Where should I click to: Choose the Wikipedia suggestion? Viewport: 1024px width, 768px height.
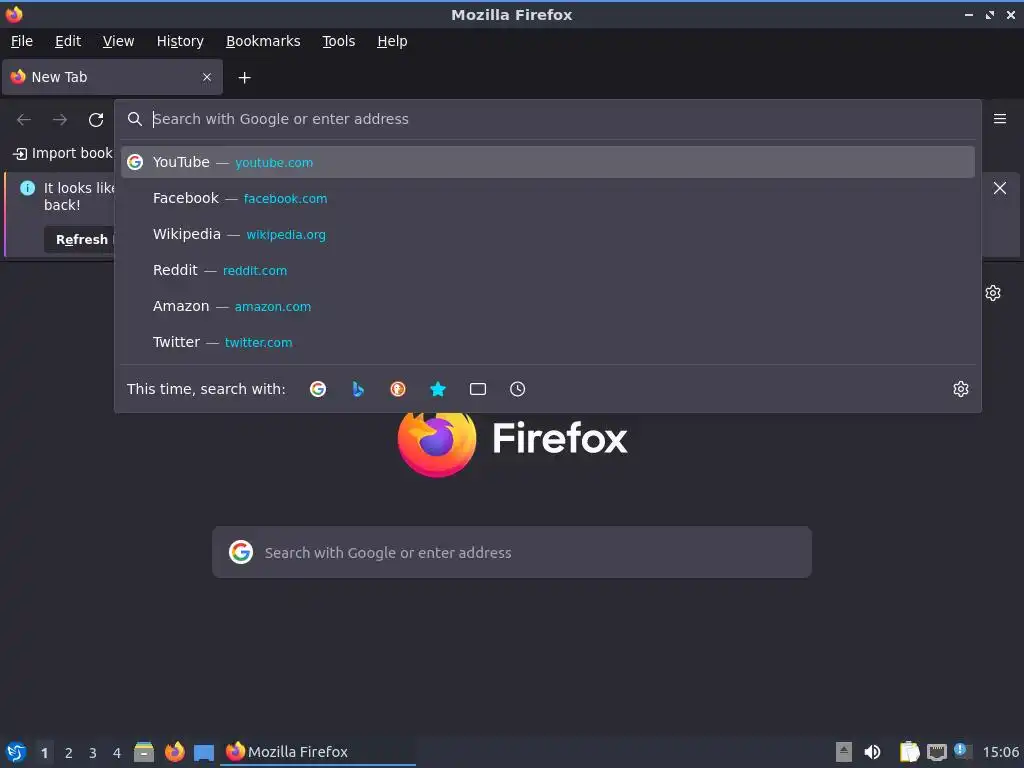[x=547, y=234]
